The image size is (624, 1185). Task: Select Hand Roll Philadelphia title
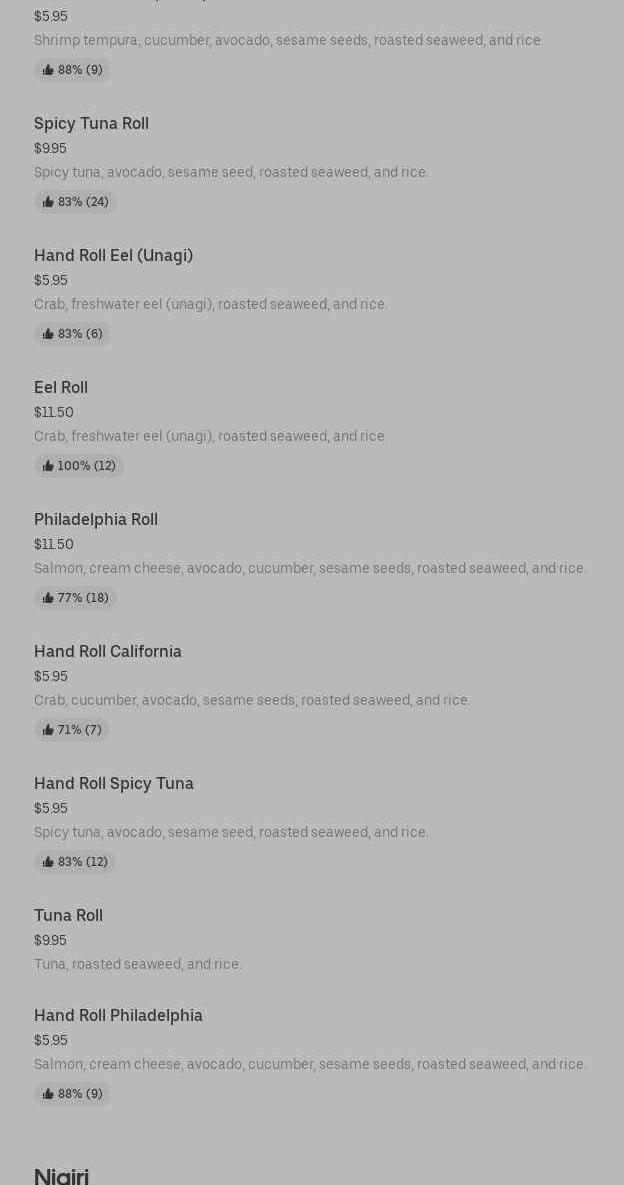118,1016
